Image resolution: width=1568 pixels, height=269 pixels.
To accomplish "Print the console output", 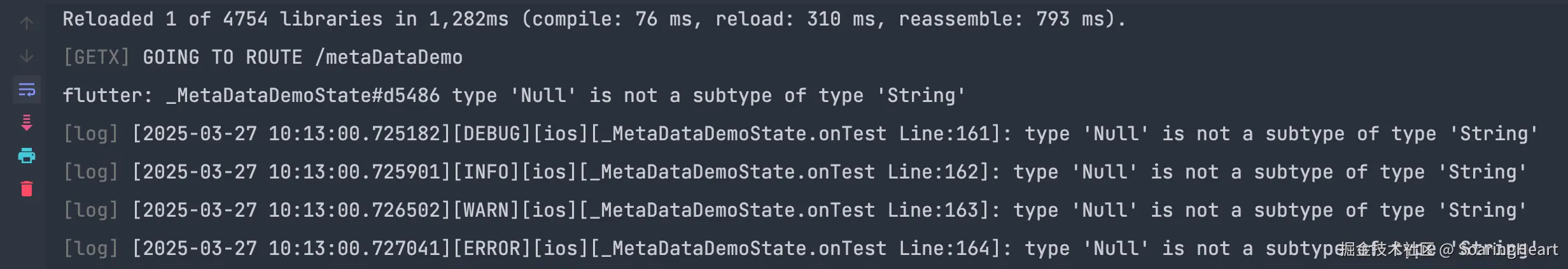I will (x=27, y=156).
